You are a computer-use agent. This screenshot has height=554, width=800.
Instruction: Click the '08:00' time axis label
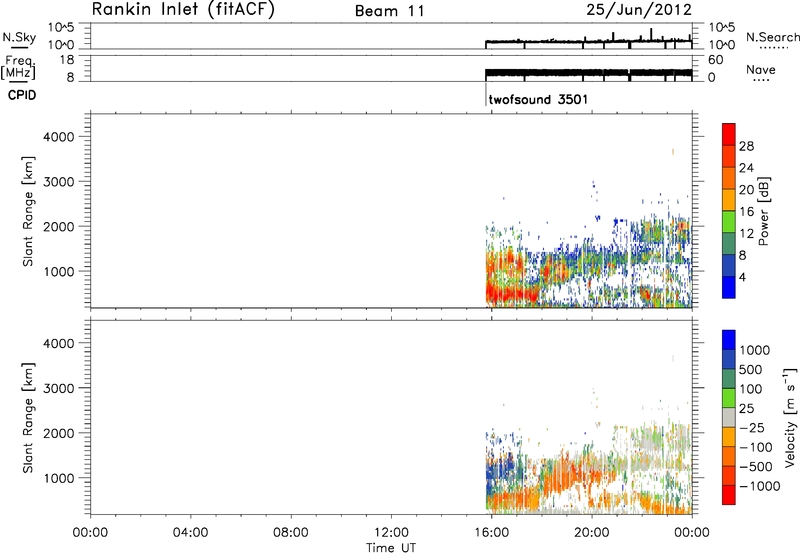pyautogui.click(x=291, y=533)
